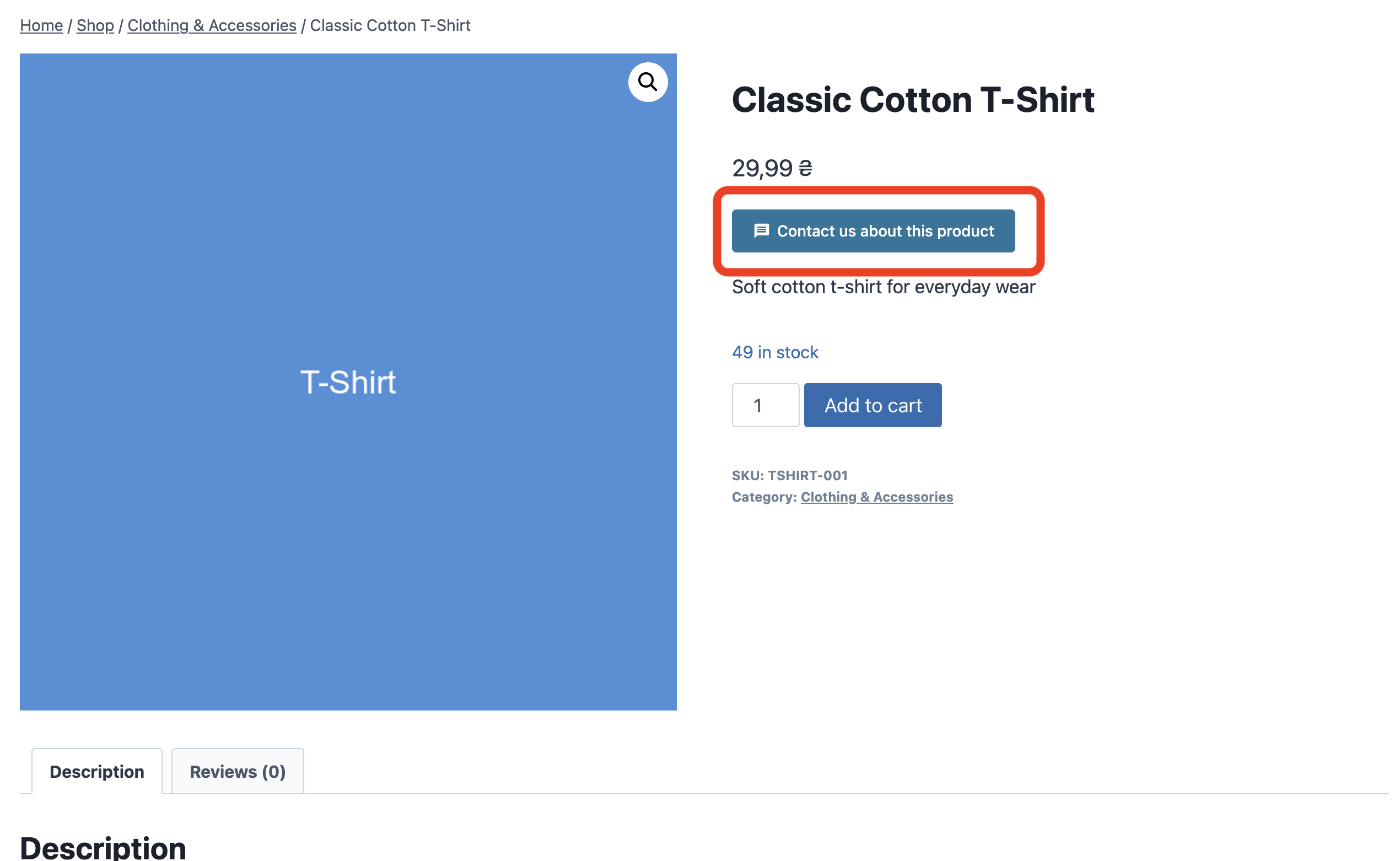Click the SKU TSHIRT-001 label
The width and height of the screenshot is (1400, 861).
click(x=790, y=475)
